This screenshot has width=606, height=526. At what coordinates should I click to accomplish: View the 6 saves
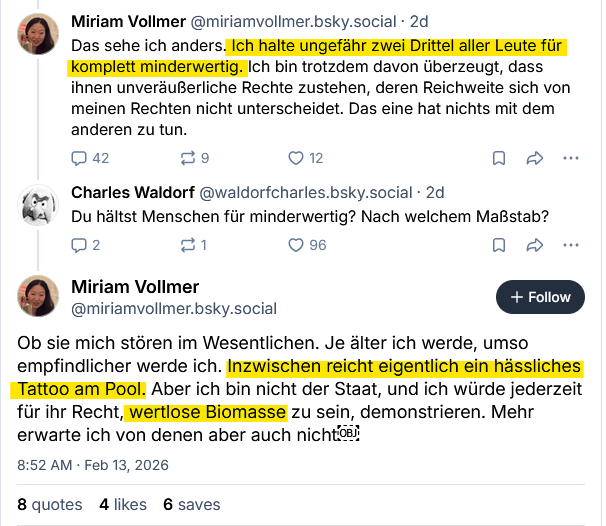coord(189,505)
